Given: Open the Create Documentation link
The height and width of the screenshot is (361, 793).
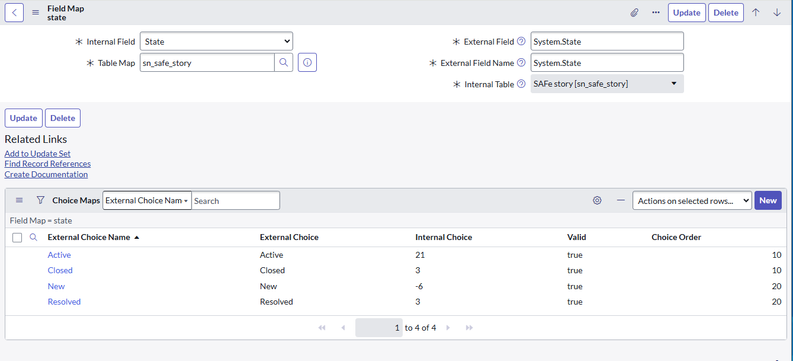Looking at the screenshot, I should point(46,174).
